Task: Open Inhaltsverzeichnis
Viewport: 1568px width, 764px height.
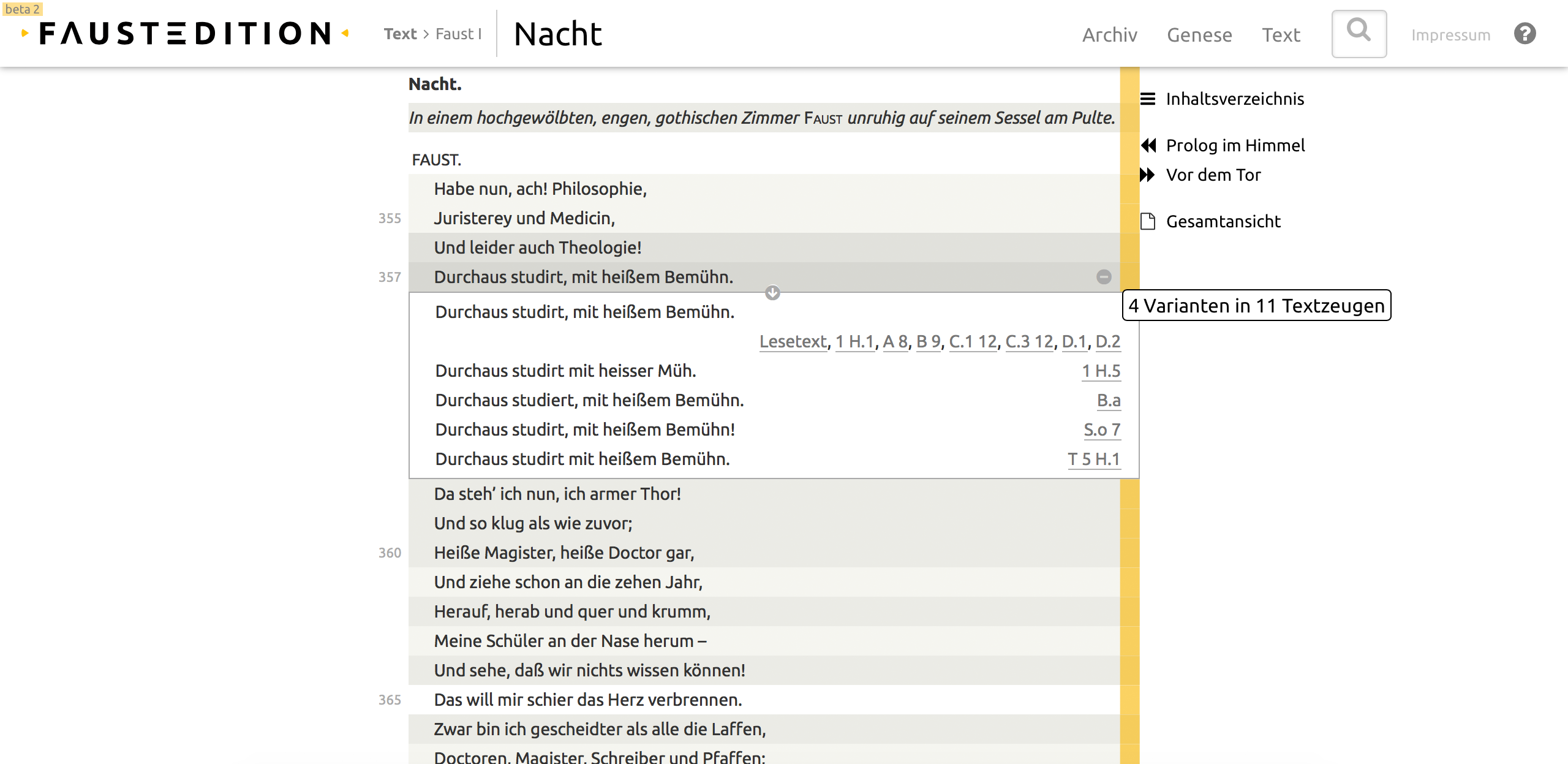Action: click(x=1235, y=99)
